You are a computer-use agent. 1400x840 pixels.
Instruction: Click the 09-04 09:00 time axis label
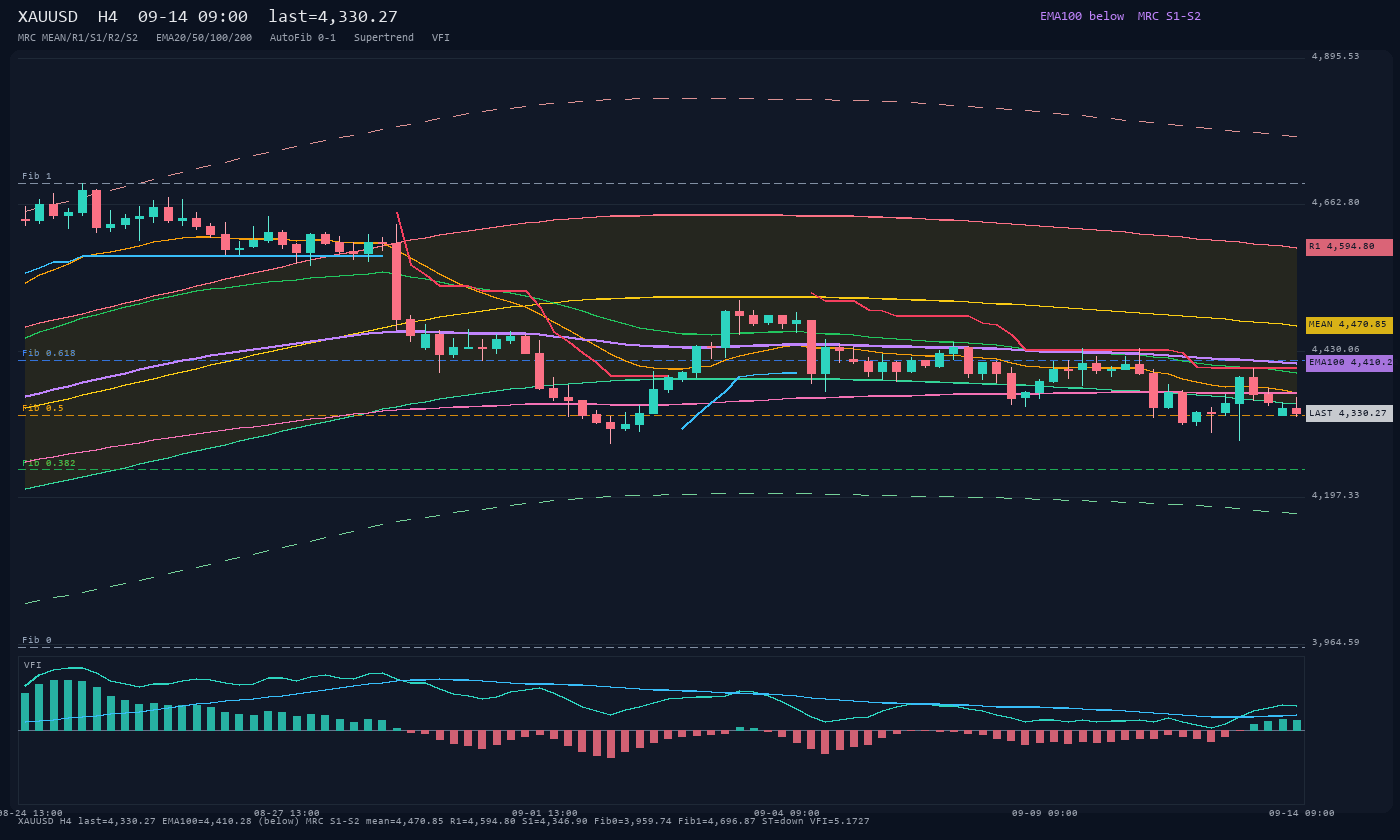pos(787,813)
